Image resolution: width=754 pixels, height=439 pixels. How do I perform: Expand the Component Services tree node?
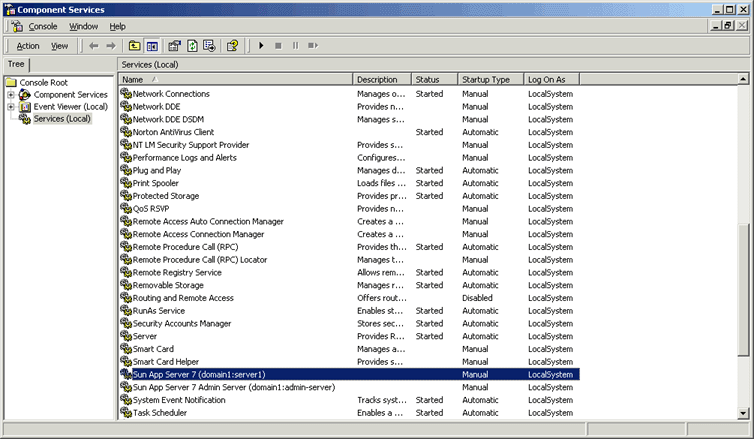(11, 95)
